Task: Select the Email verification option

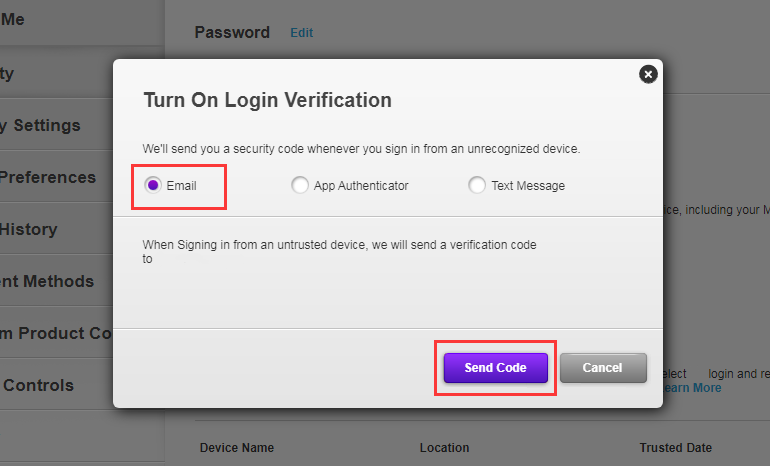Action: pos(153,185)
